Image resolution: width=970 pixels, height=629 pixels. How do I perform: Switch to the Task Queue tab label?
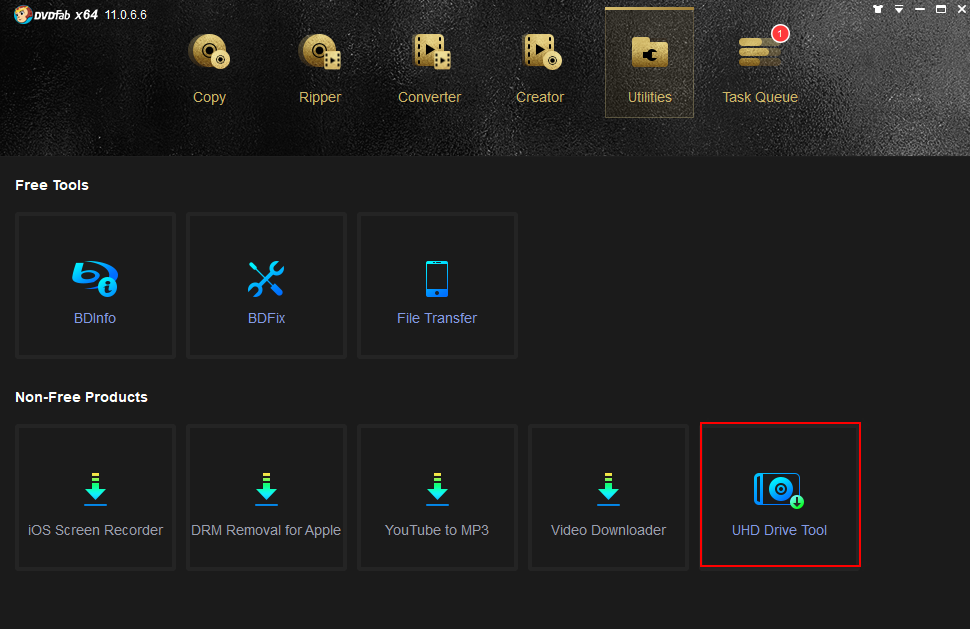coord(760,97)
